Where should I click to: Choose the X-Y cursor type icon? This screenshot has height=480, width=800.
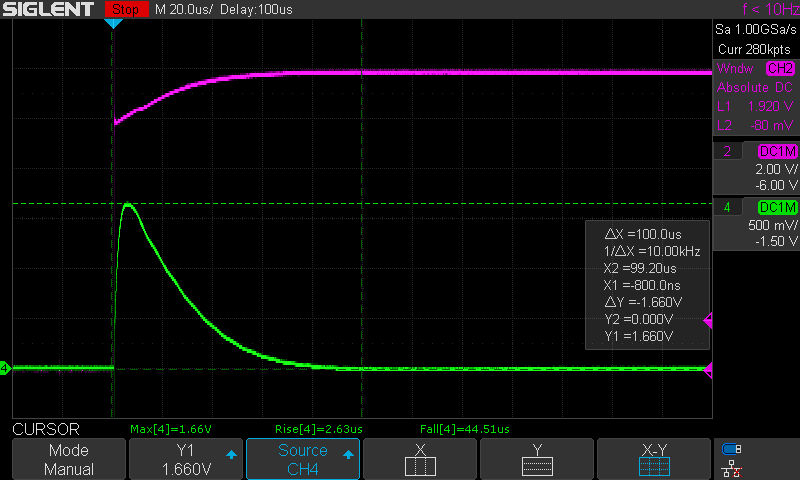click(x=654, y=459)
